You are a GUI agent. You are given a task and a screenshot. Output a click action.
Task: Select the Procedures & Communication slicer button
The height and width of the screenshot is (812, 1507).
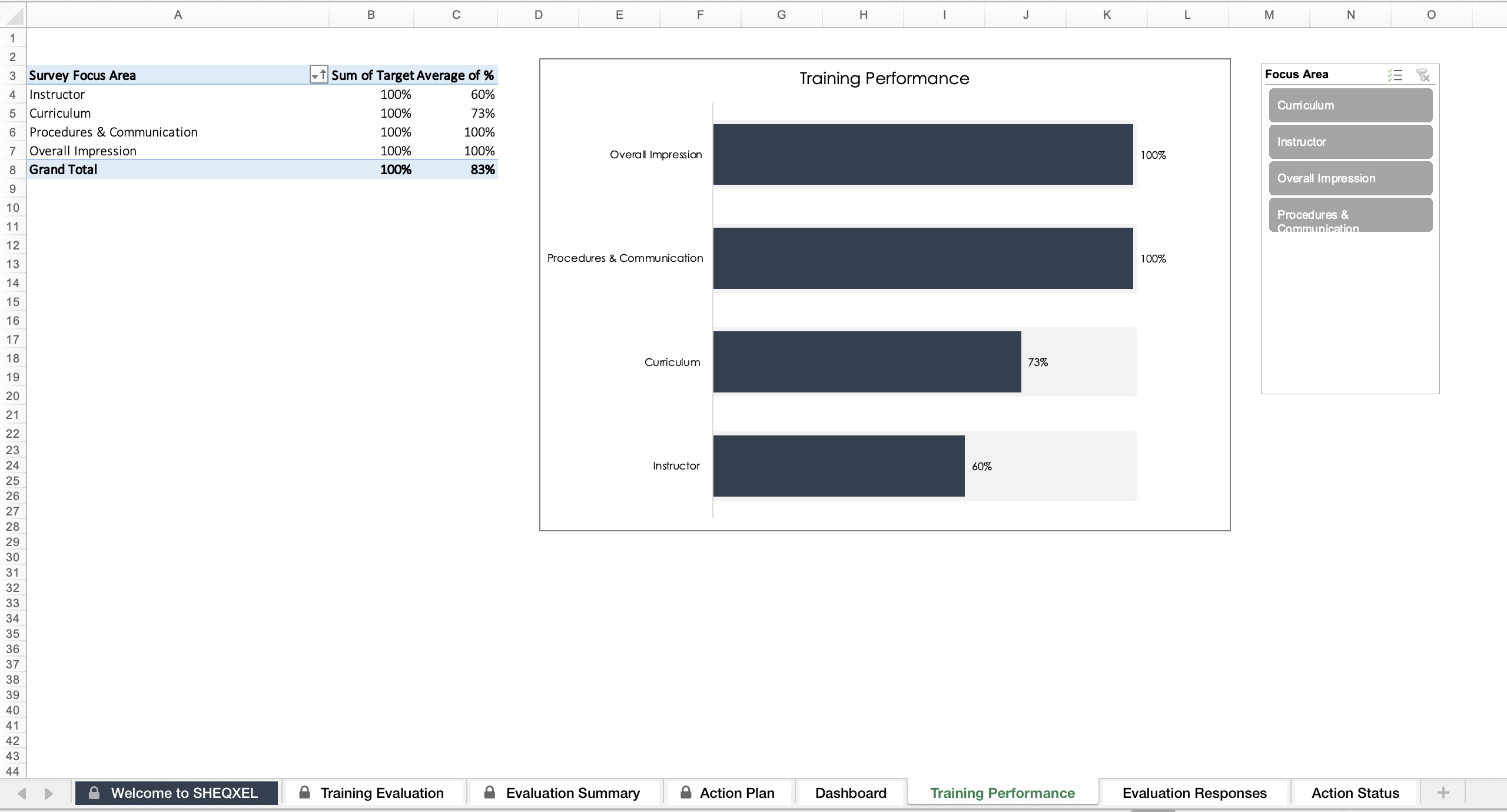coord(1350,215)
